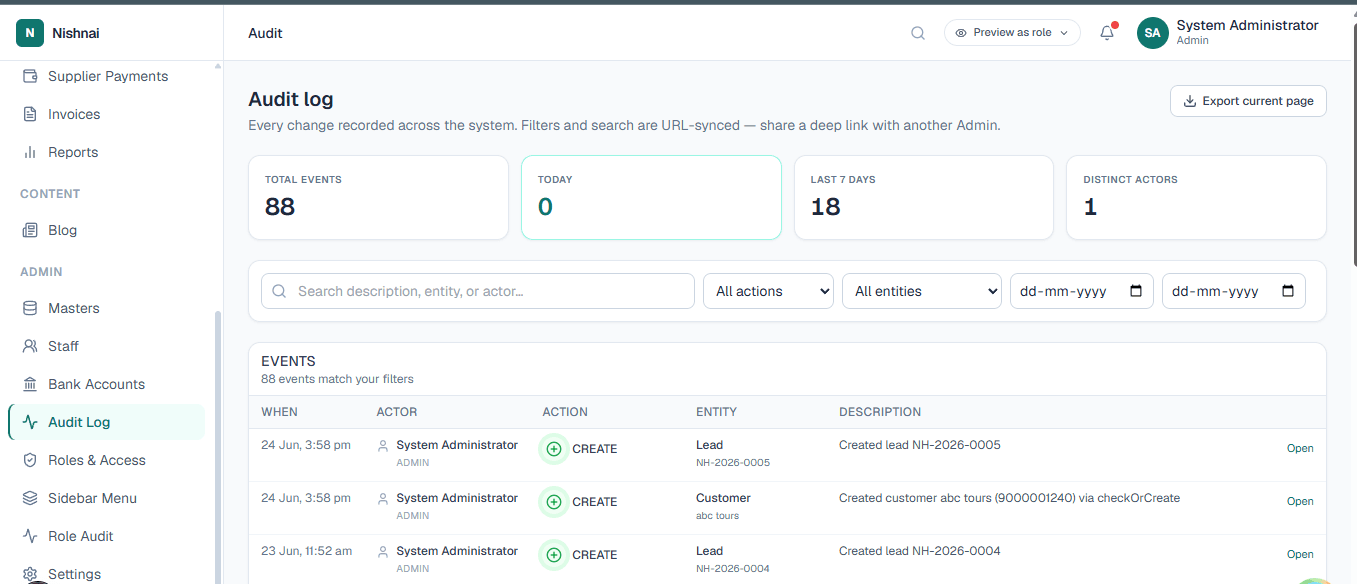Click the ENTITY column header
Screen dimensions: 1357x584
[716, 412]
